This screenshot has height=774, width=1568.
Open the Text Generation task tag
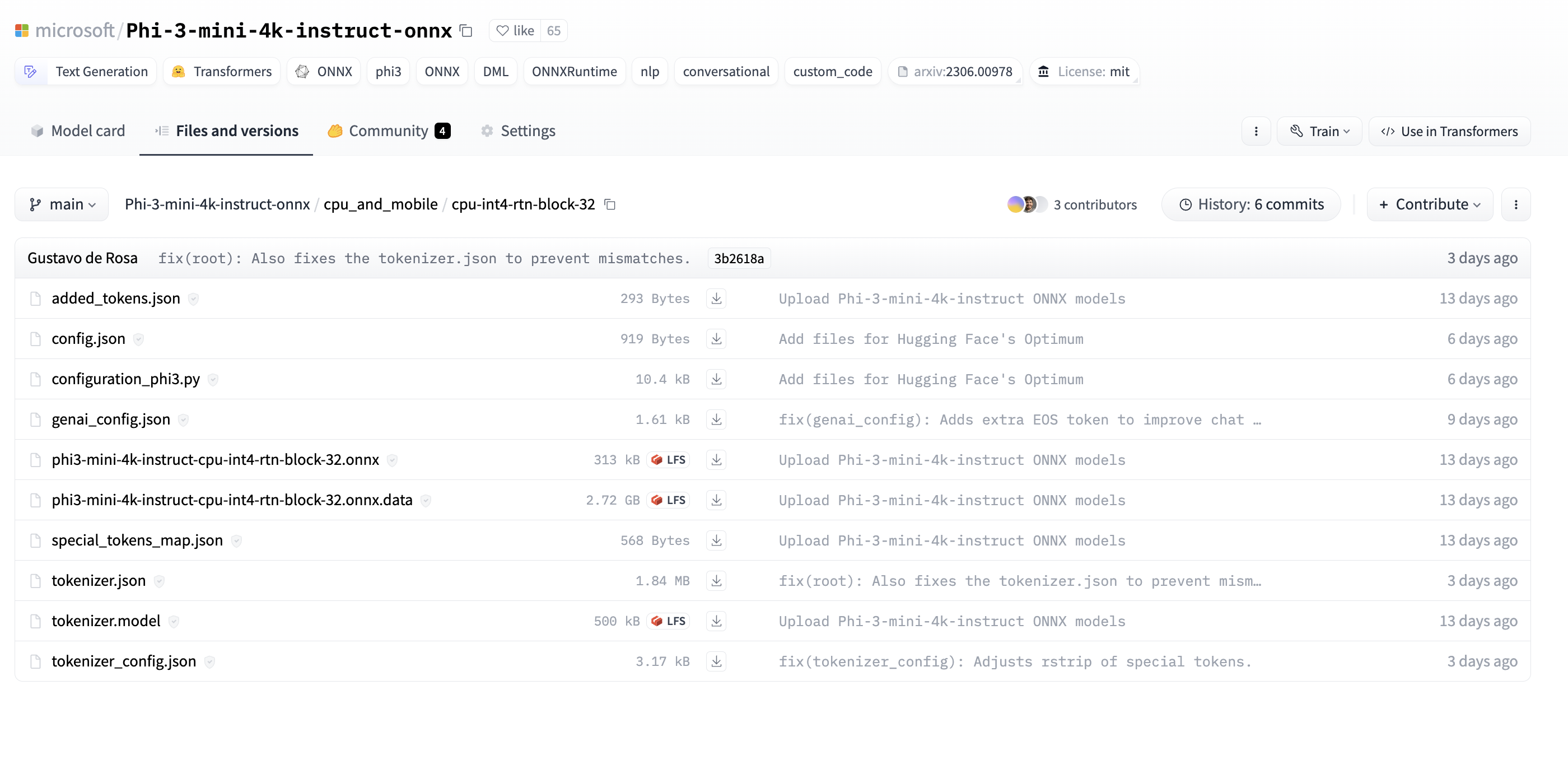tap(86, 72)
